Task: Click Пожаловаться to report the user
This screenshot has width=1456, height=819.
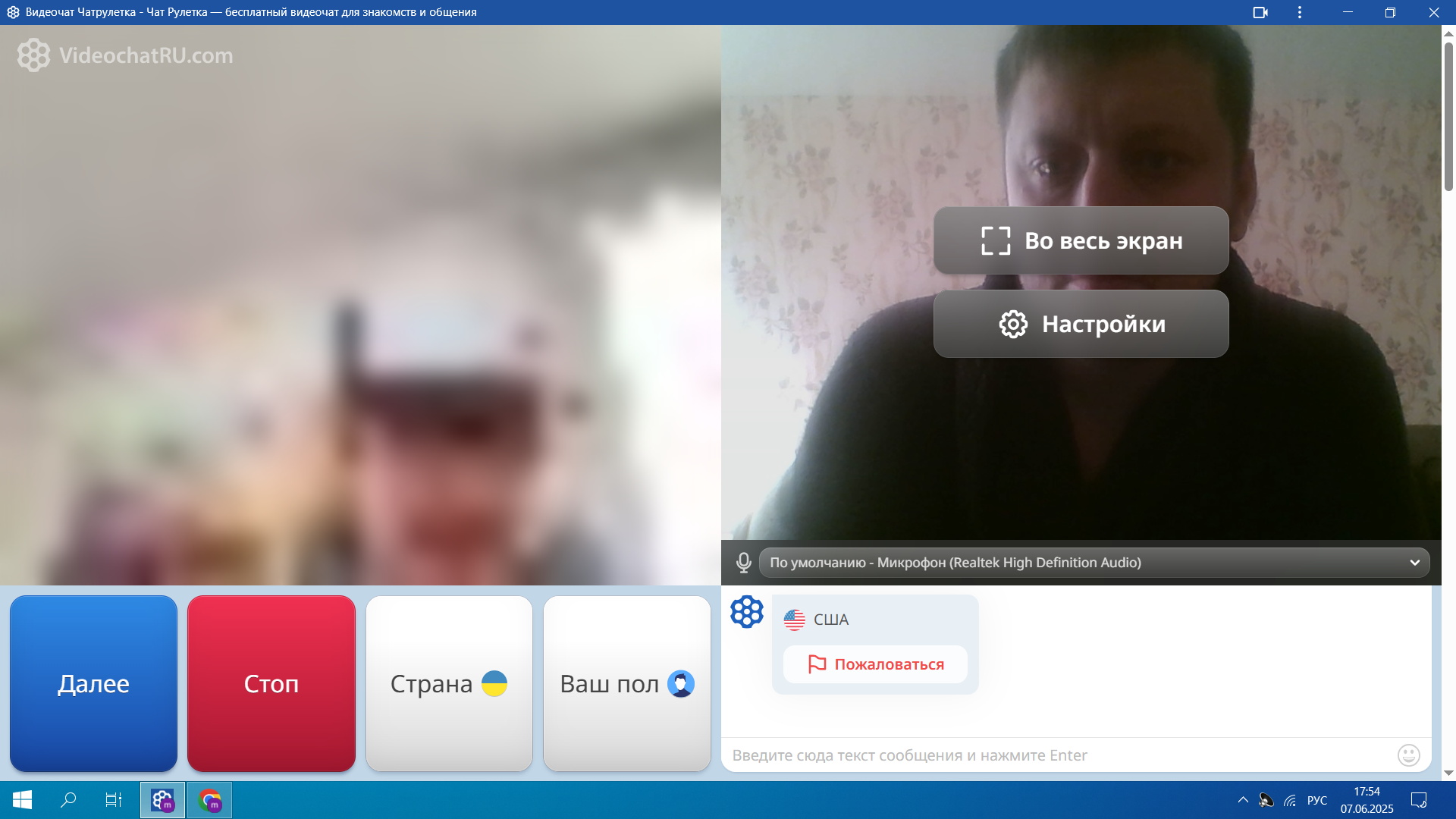Action: [875, 664]
